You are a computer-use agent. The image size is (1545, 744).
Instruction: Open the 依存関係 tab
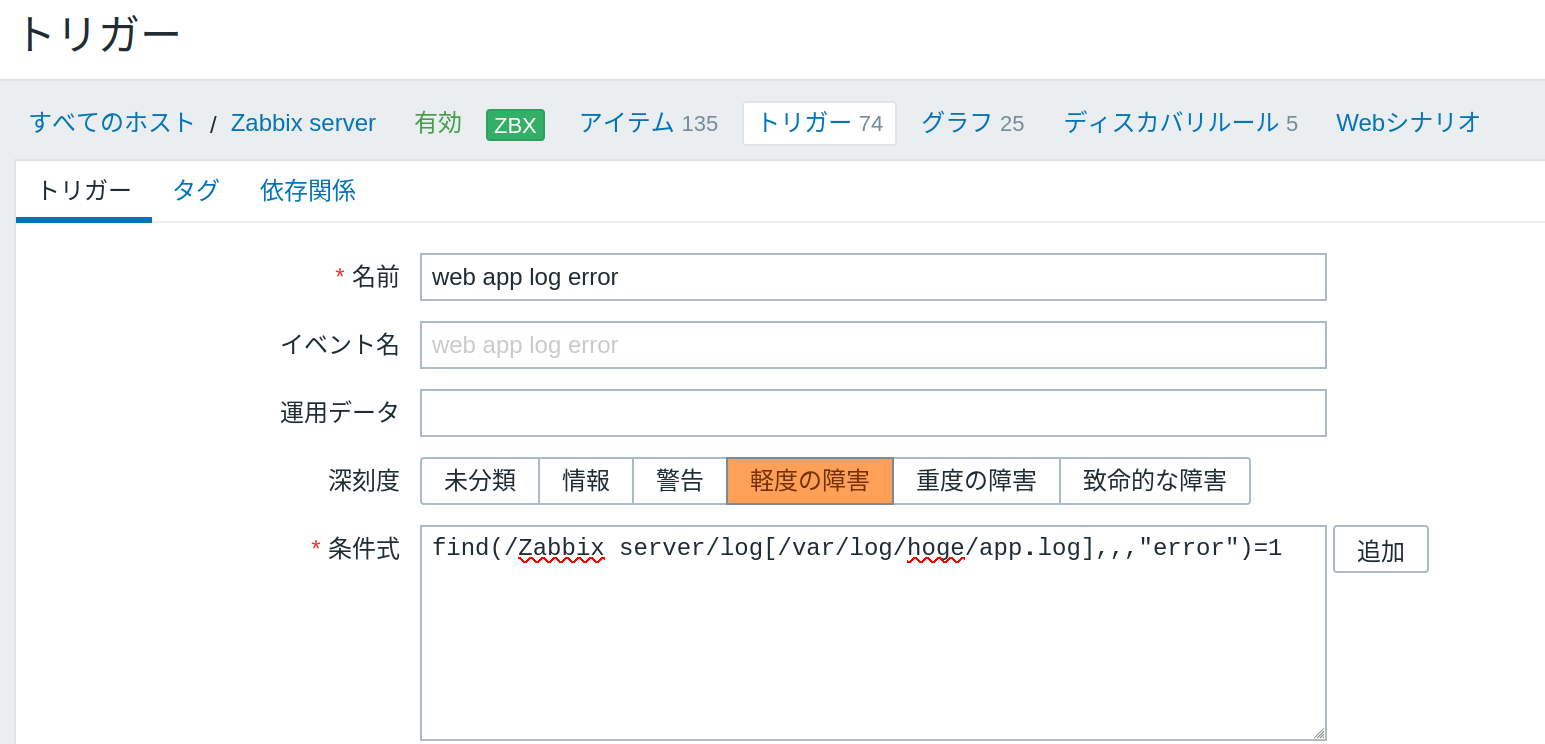(x=308, y=190)
